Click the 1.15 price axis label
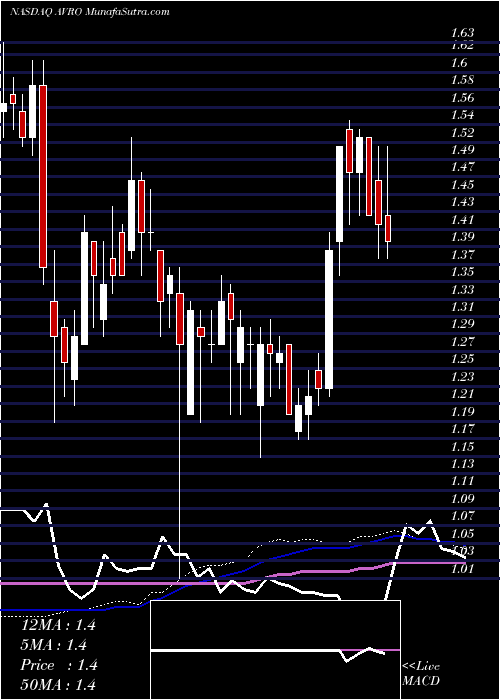Viewport: 500px width, 700px height. pyautogui.click(x=462, y=446)
